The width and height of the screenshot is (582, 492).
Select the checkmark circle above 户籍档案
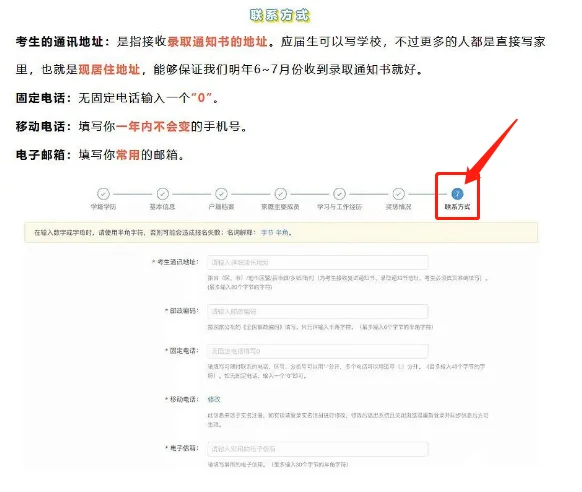tap(221, 194)
